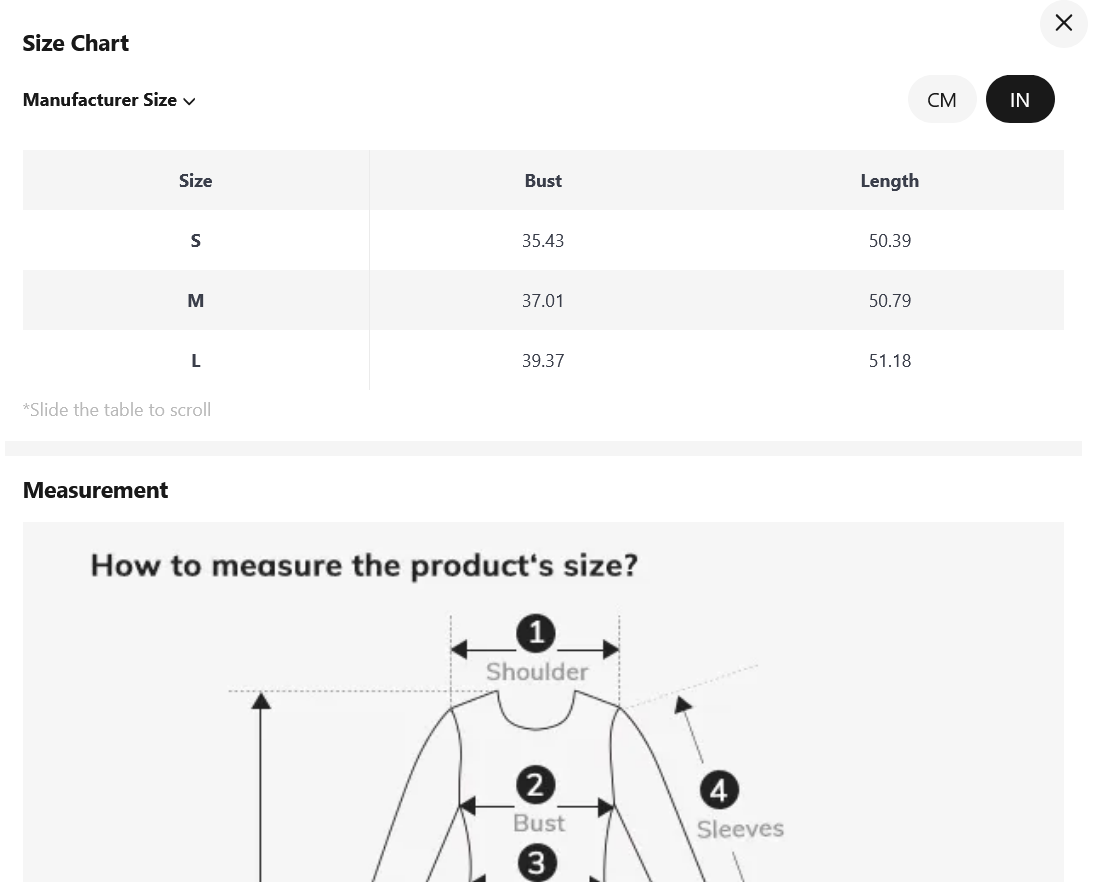This screenshot has height=882, width=1098.
Task: Click the number 2 Bust marker
Action: click(536, 785)
